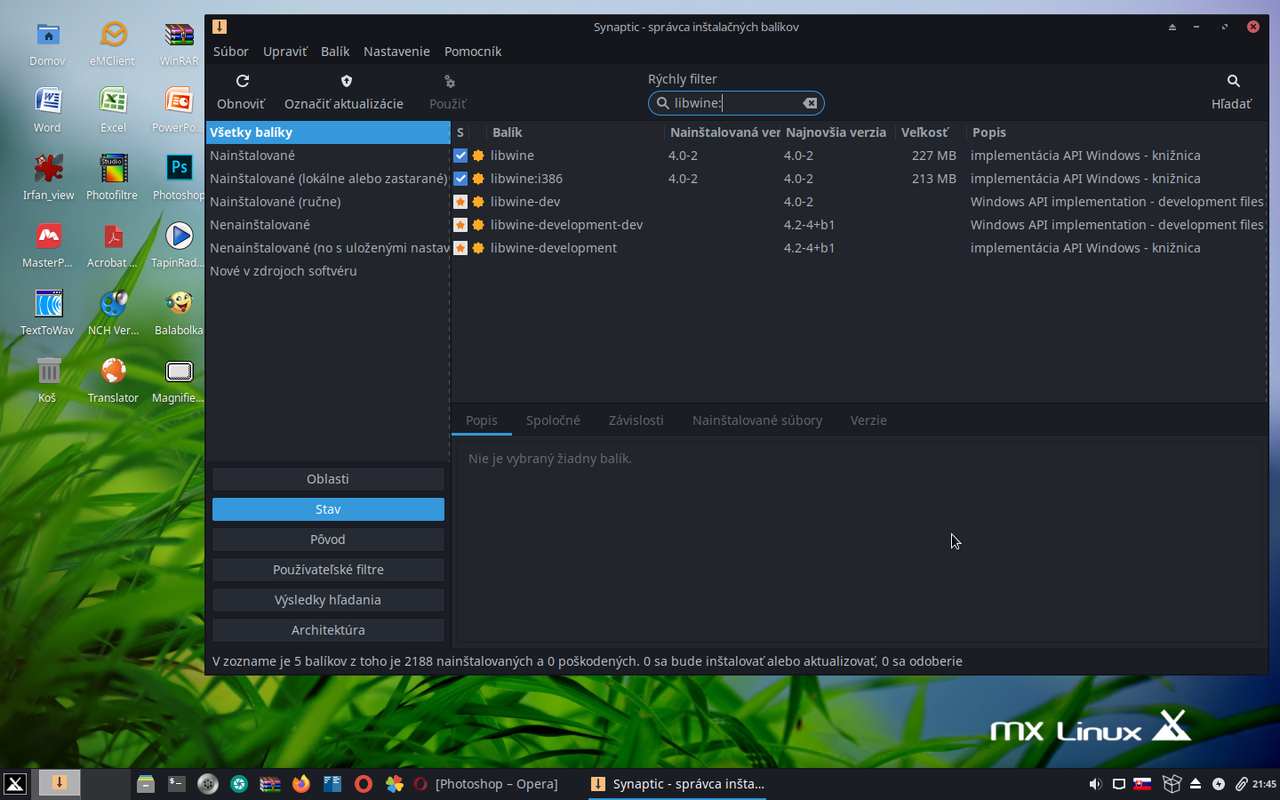This screenshot has height=800, width=1280.
Task: Switch to the Nainštalované súbory tab
Action: tap(757, 420)
